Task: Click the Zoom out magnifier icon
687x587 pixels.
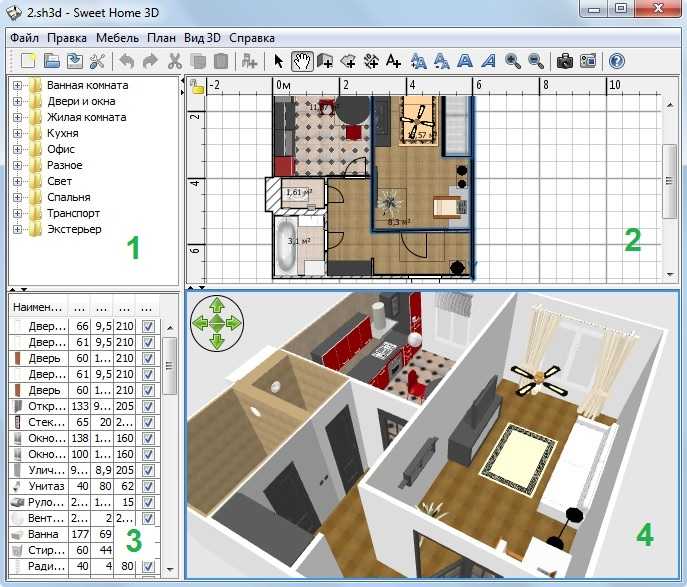Action: click(x=535, y=61)
